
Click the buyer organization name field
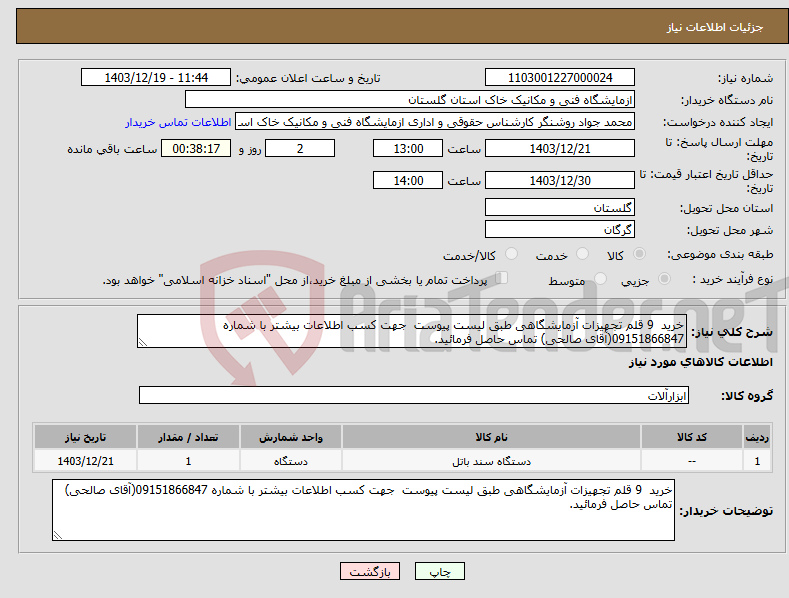410,100
